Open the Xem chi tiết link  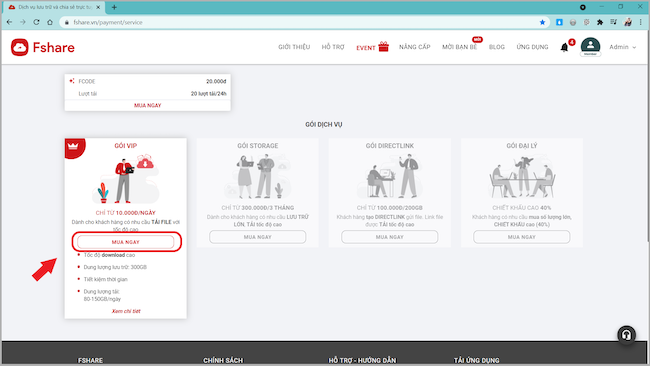tap(126, 311)
